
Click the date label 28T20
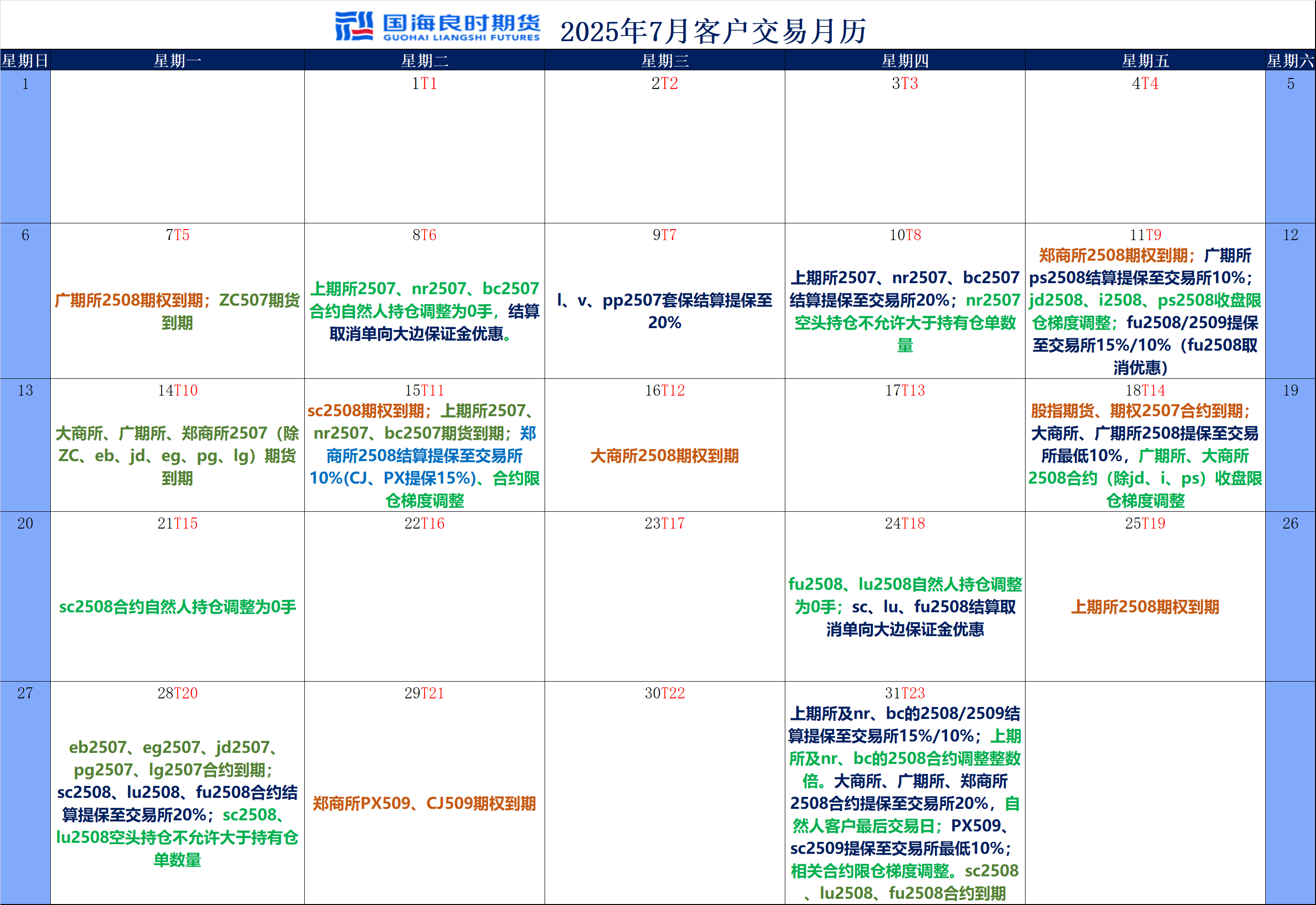(178, 694)
